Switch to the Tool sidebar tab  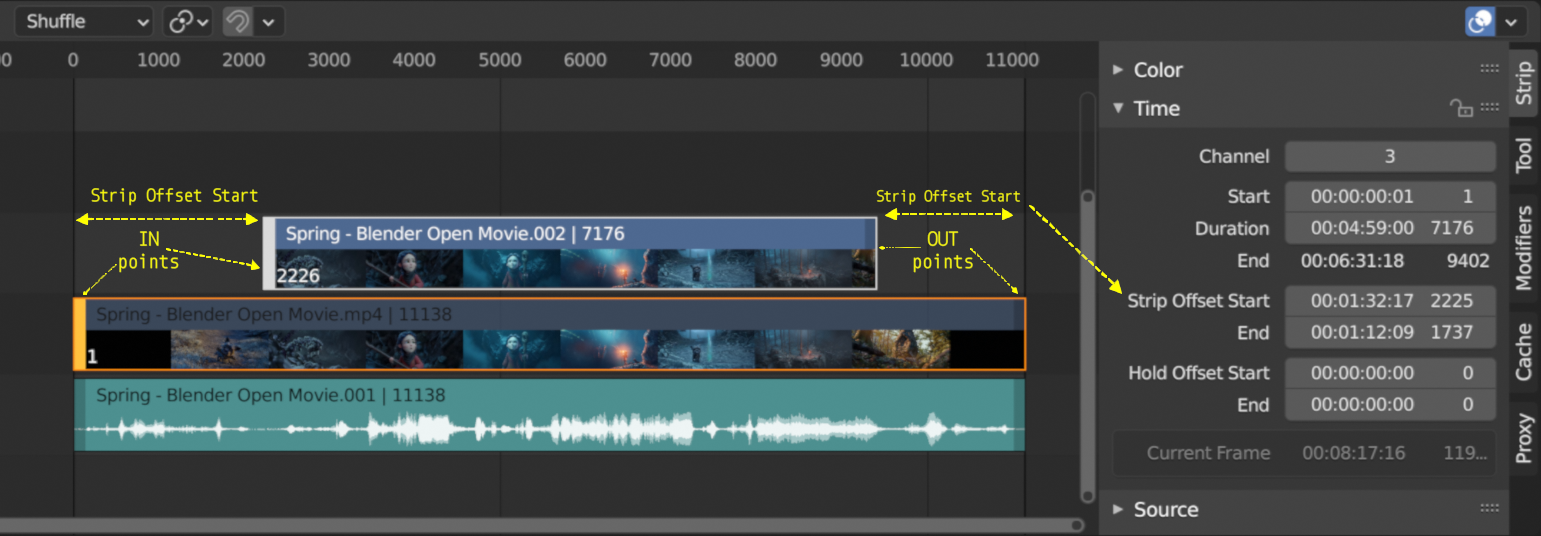(x=1523, y=155)
